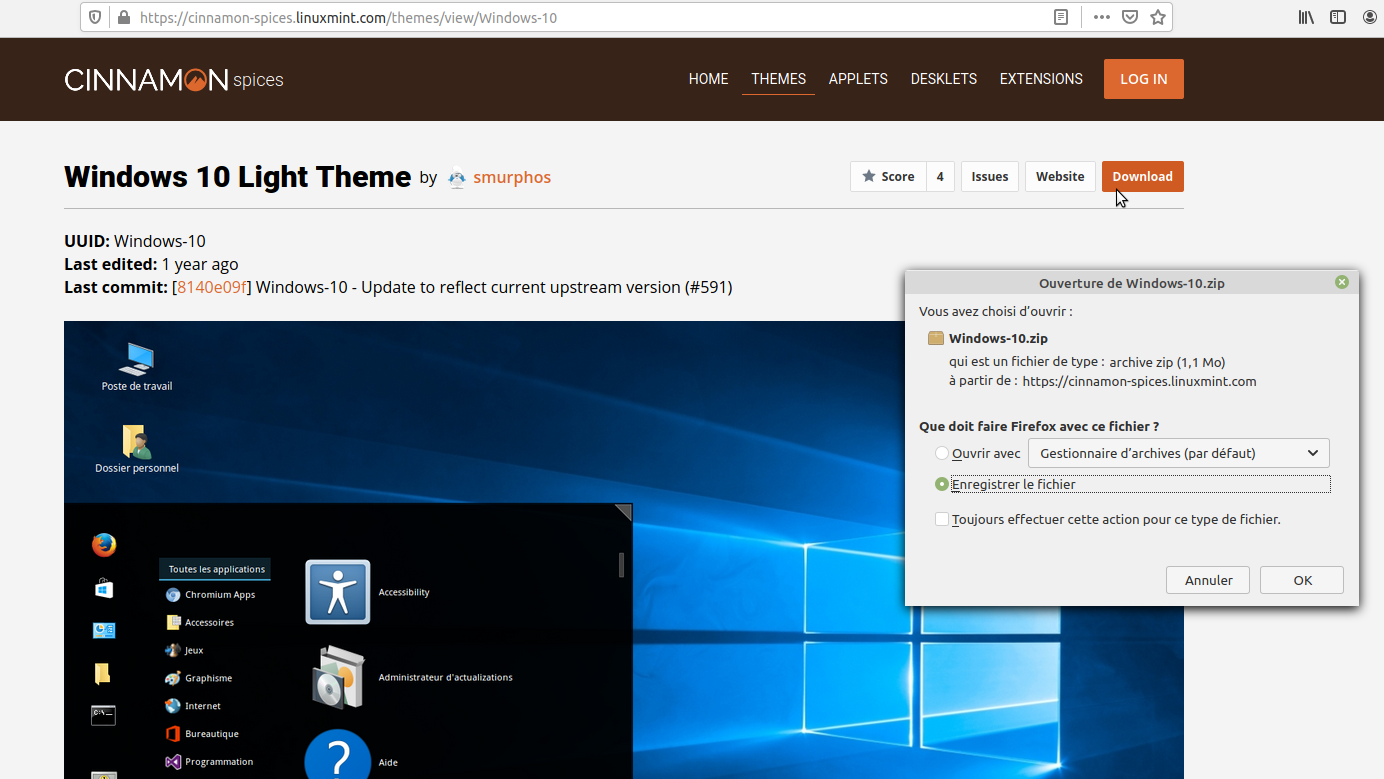
Task: Toggle the sidebar icon in toolbar
Action: [1337, 17]
